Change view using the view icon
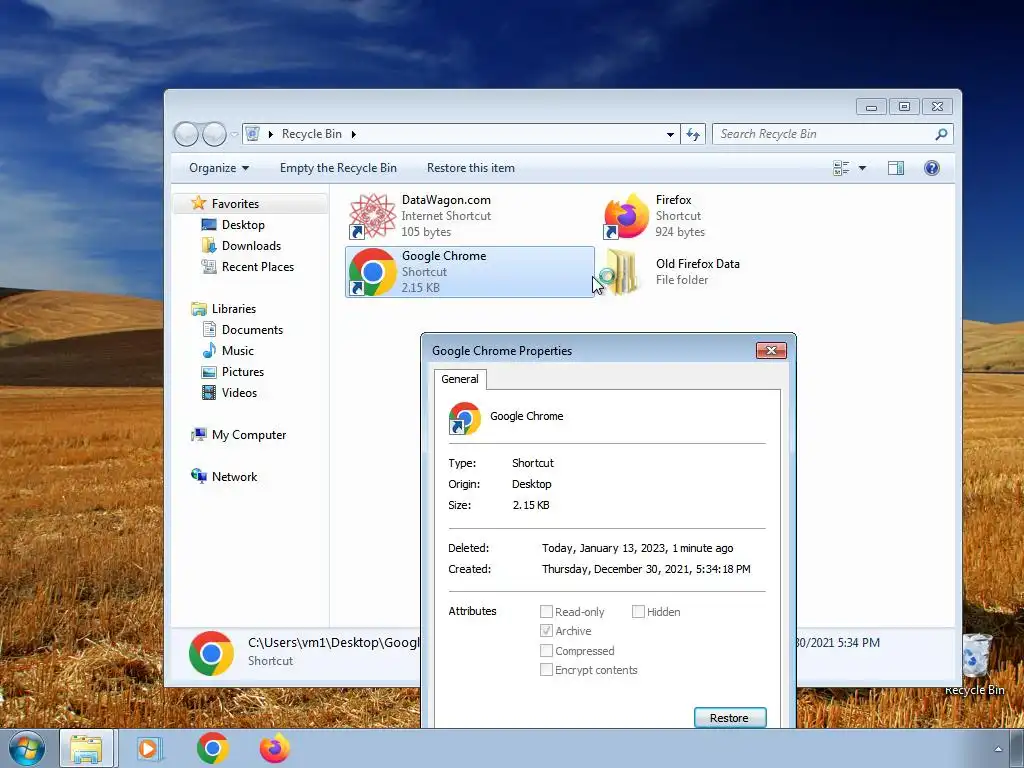The height and width of the screenshot is (768, 1024). pyautogui.click(x=841, y=168)
